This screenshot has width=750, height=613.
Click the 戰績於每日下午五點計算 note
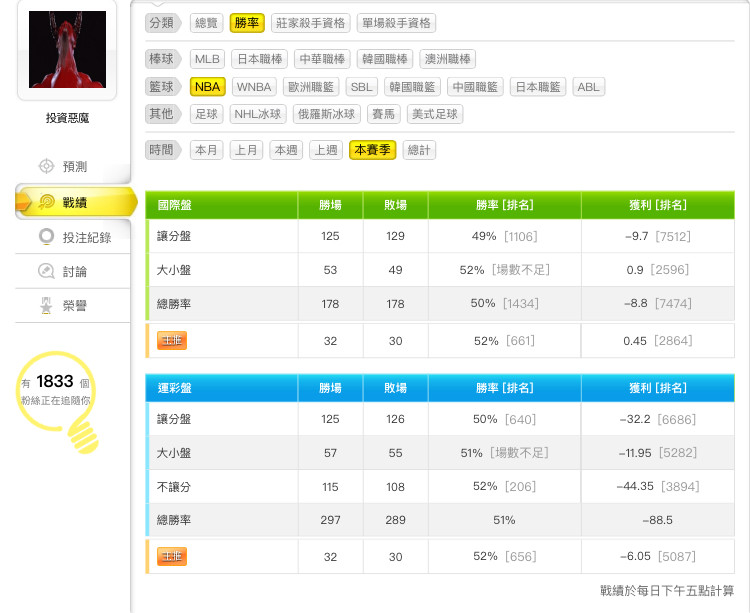click(x=667, y=591)
